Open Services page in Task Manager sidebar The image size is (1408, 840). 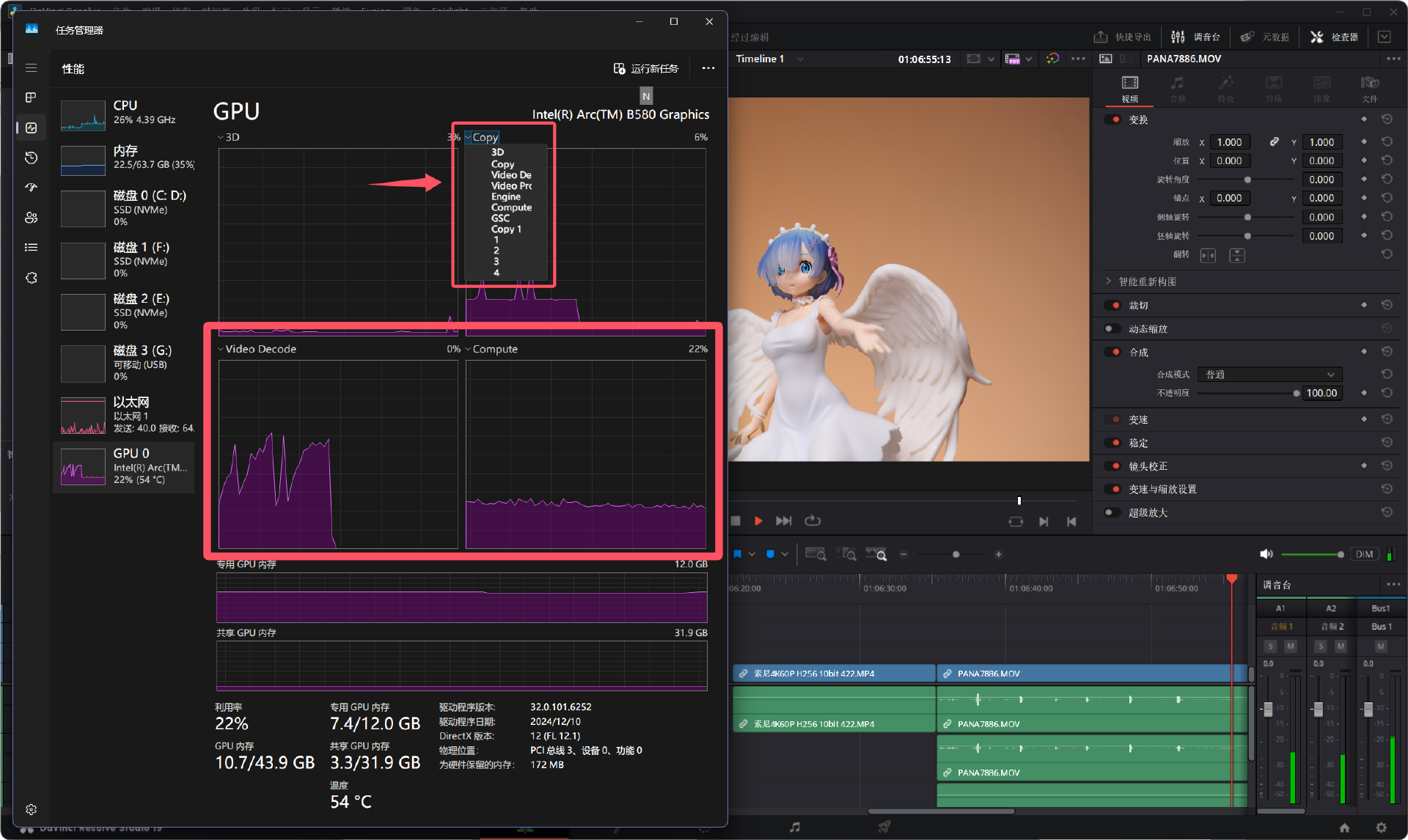pos(31,278)
